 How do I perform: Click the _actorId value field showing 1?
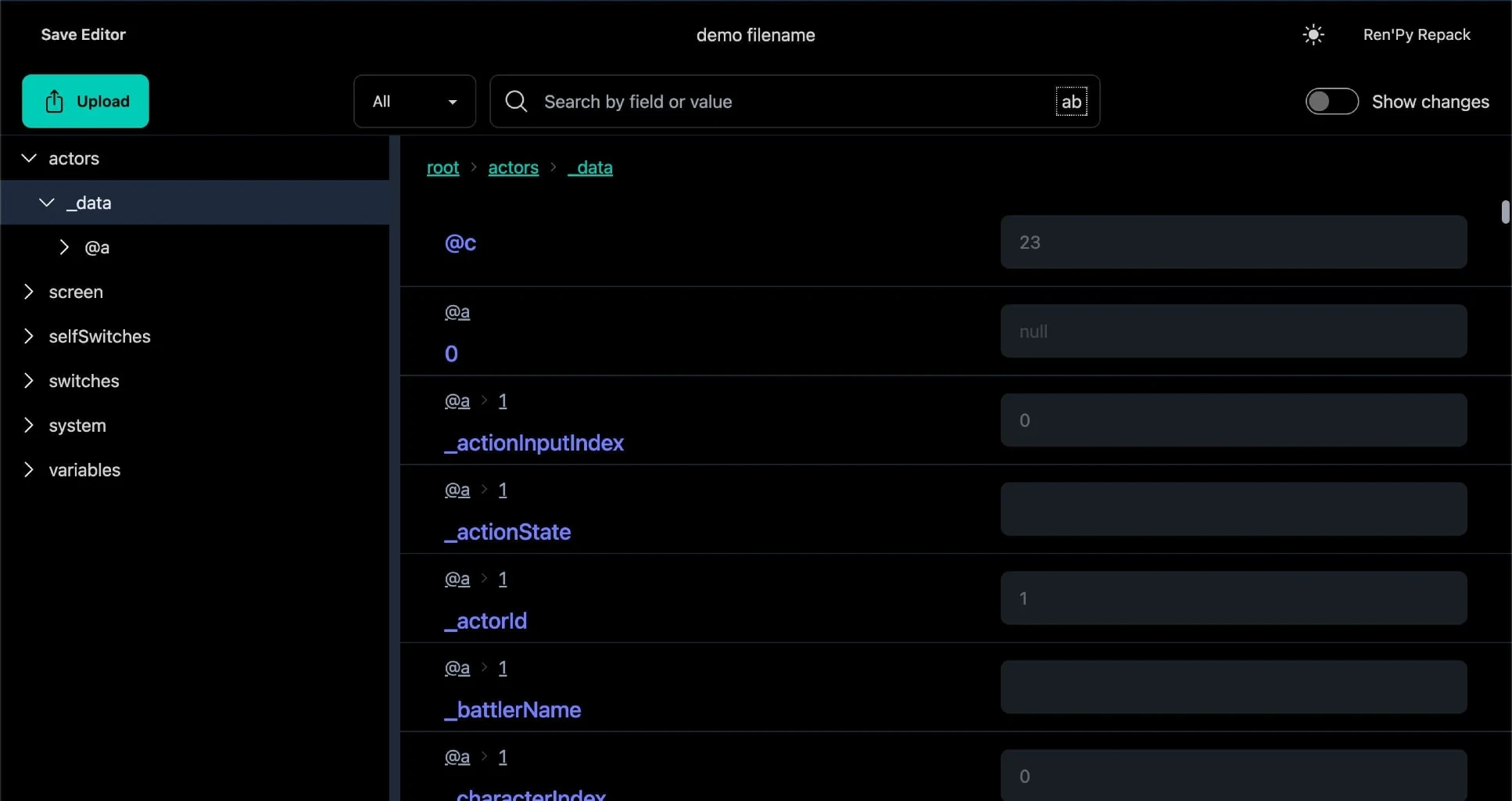click(1233, 597)
